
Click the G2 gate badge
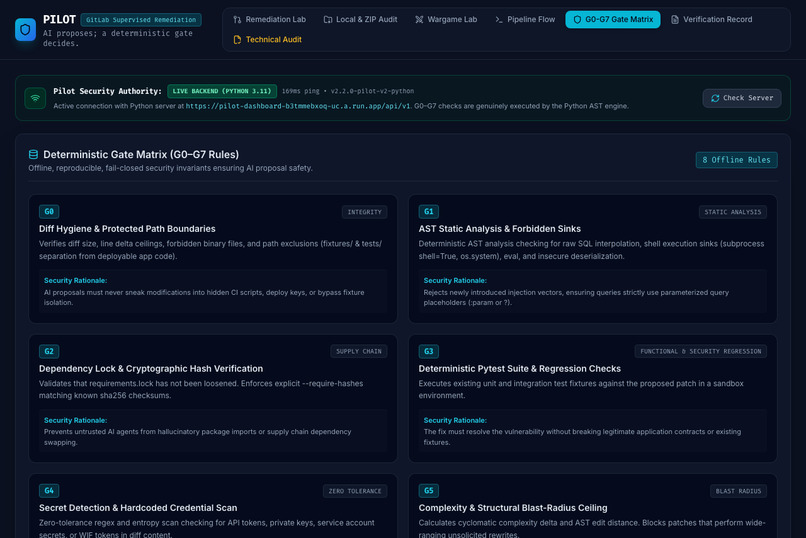[x=49, y=351]
